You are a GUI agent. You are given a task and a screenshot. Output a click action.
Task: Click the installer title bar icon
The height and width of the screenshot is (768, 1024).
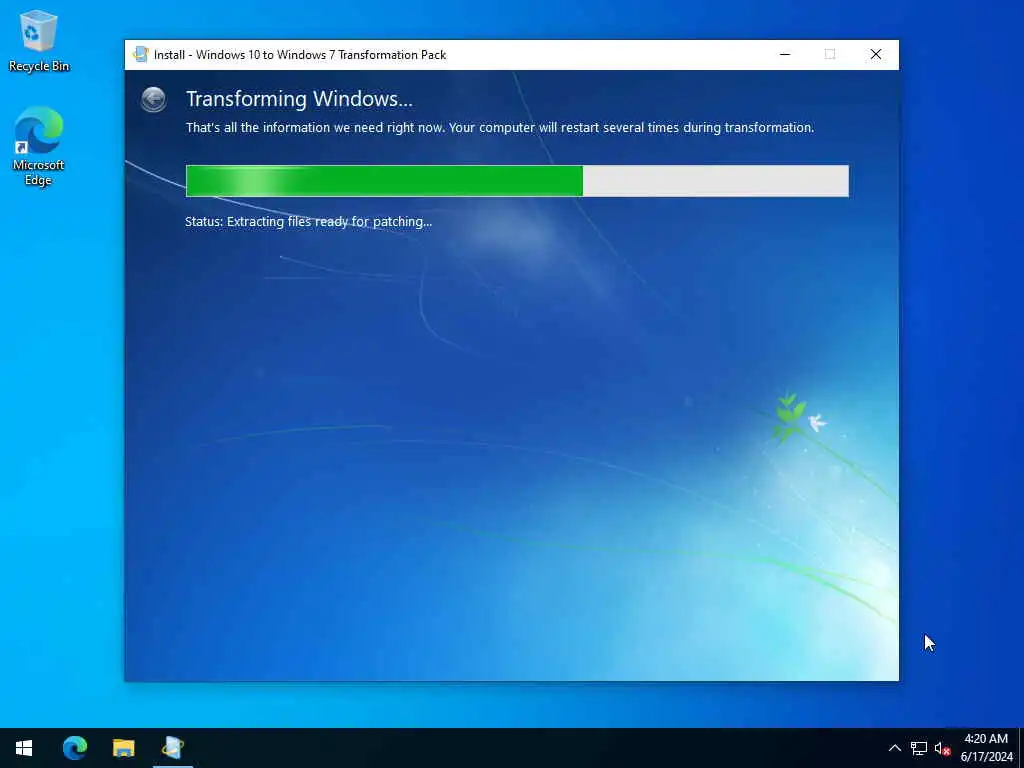pyautogui.click(x=140, y=54)
